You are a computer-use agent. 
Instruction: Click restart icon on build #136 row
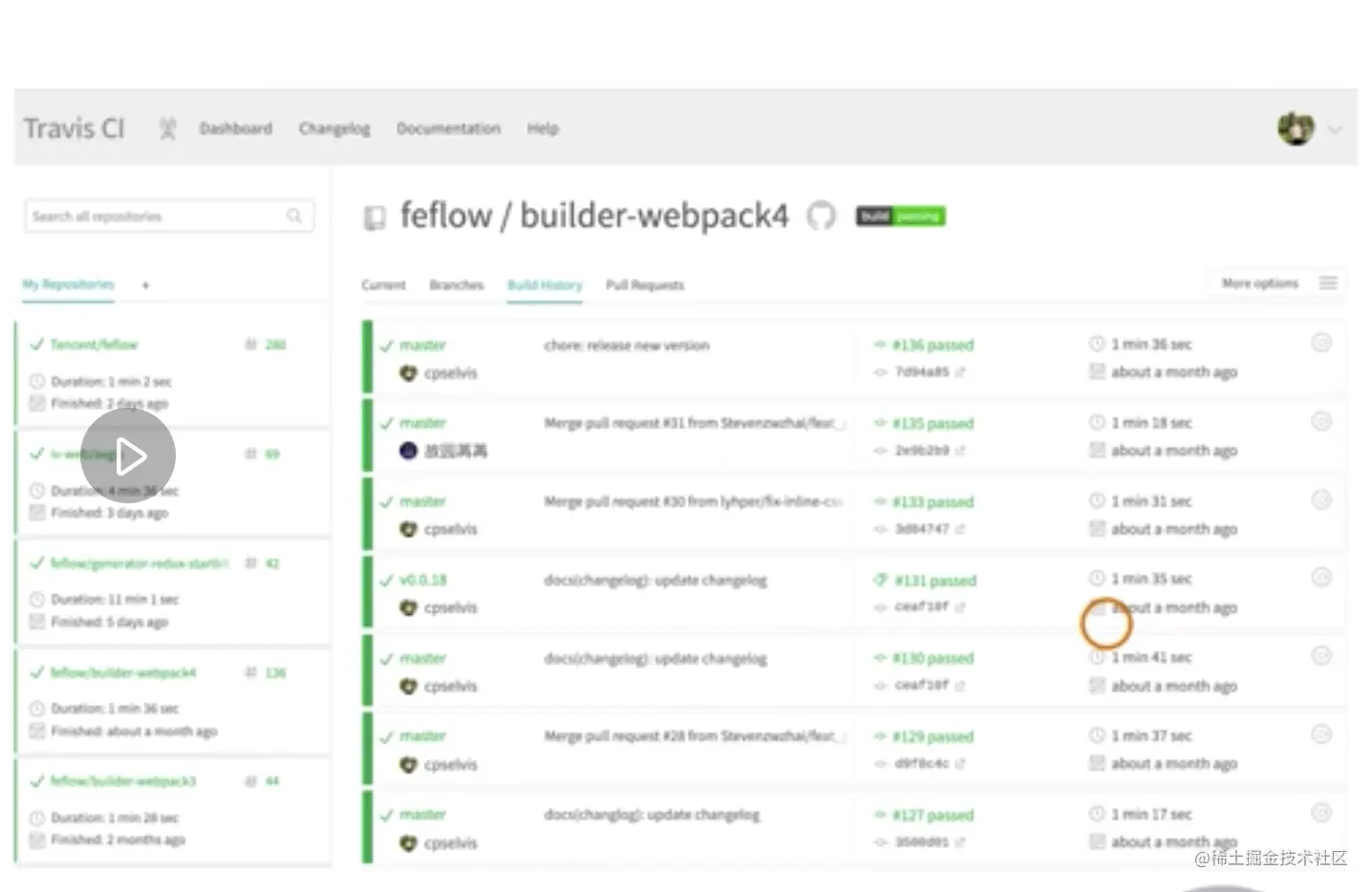pos(1321,343)
